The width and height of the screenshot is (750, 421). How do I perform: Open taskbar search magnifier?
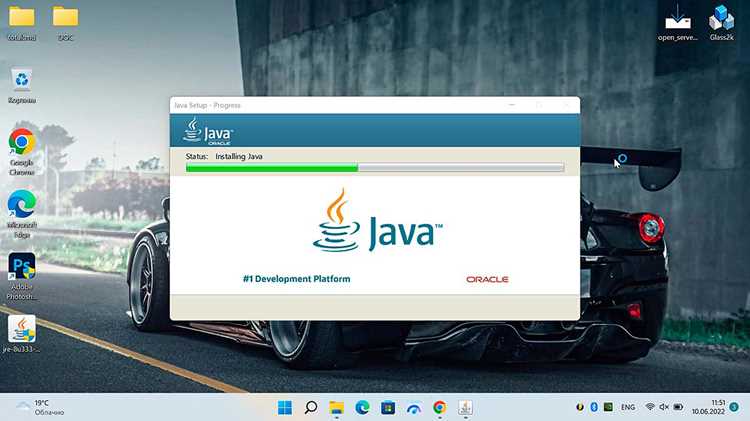click(311, 408)
